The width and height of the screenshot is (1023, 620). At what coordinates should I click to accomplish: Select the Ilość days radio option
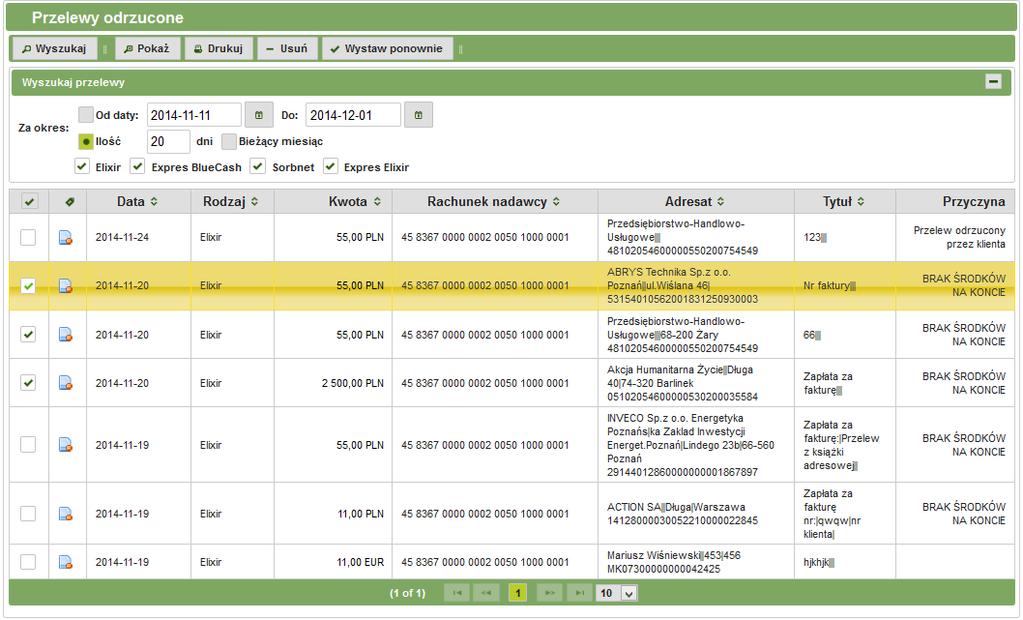click(x=86, y=141)
